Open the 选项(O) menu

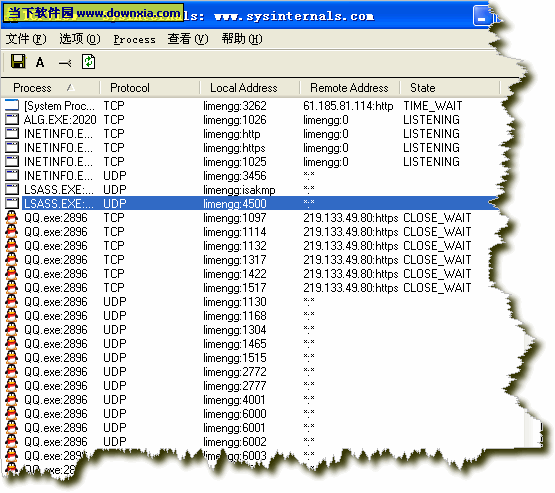click(x=80, y=39)
